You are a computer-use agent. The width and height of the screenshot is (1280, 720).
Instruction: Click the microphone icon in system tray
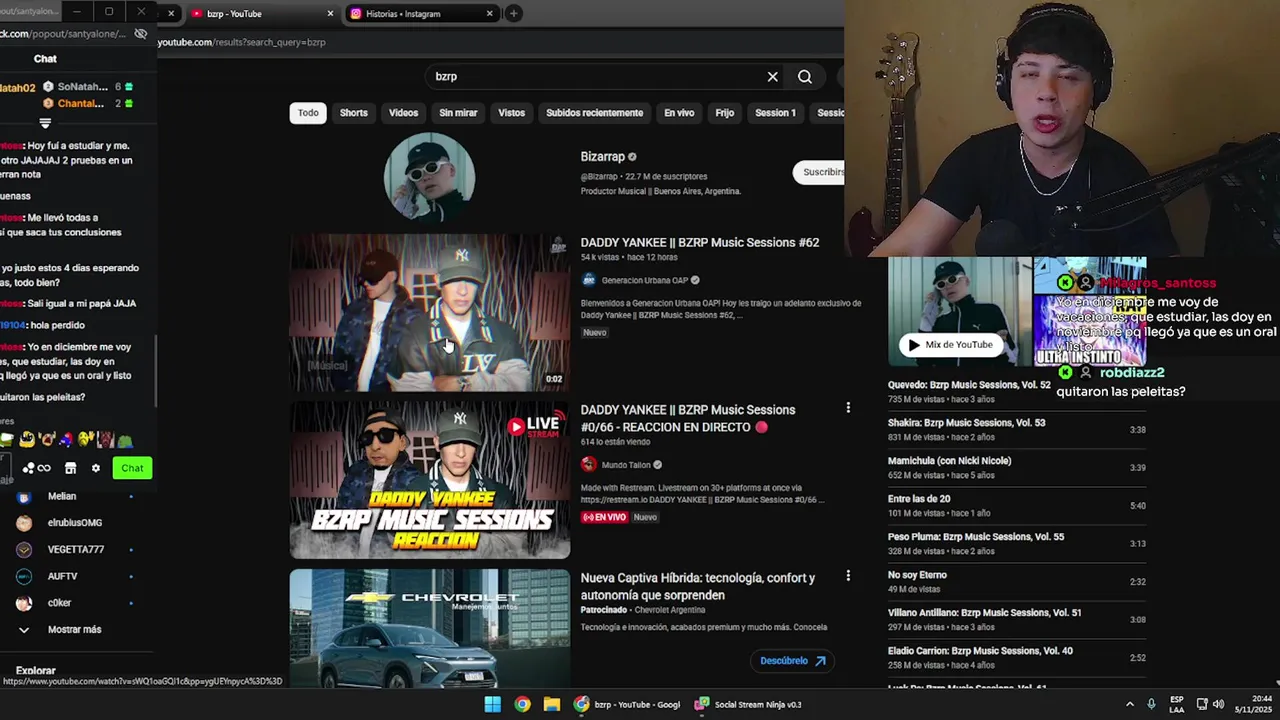1151,704
